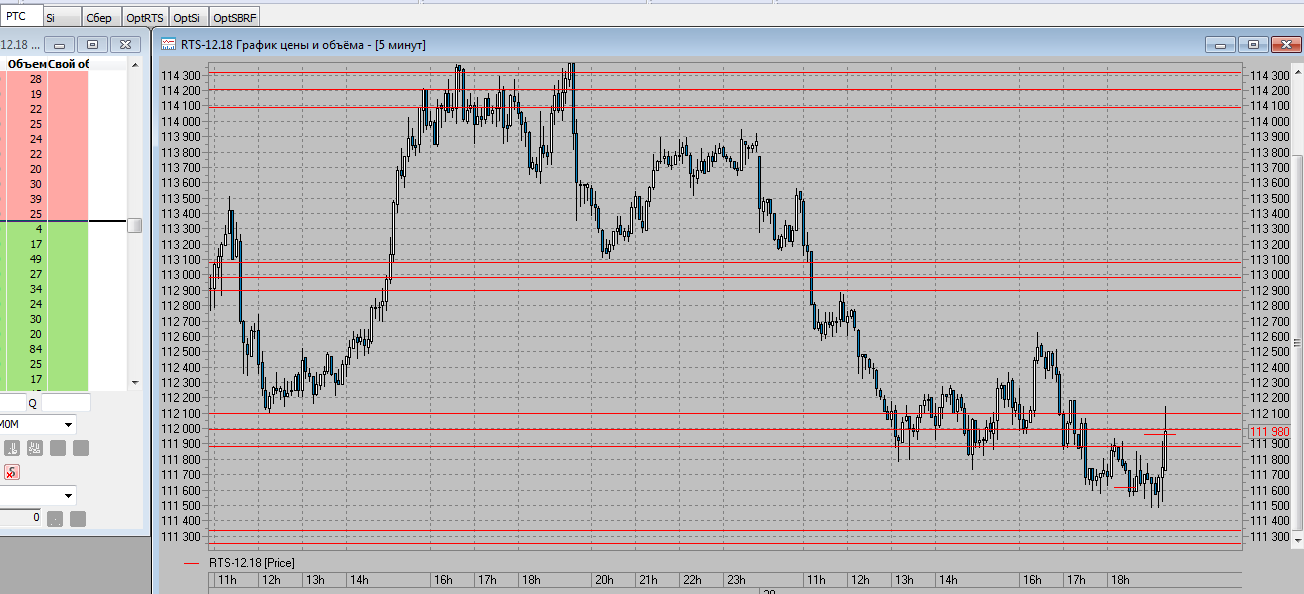
Task: Click the Объем column header
Action: (27, 64)
